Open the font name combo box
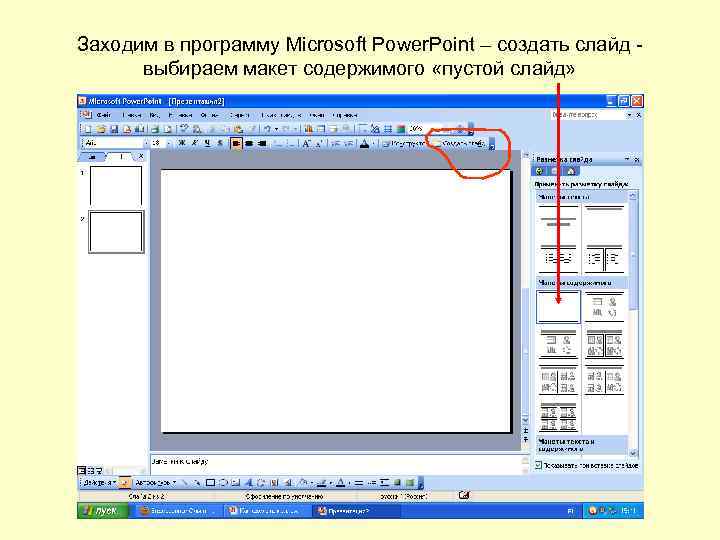Image resolution: width=720 pixels, height=540 pixels. (x=116, y=143)
